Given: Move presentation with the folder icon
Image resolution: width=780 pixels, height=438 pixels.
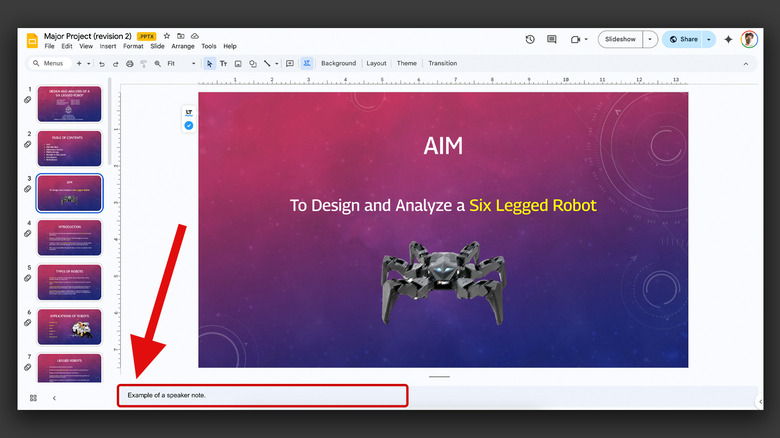Looking at the screenshot, I should pos(181,36).
